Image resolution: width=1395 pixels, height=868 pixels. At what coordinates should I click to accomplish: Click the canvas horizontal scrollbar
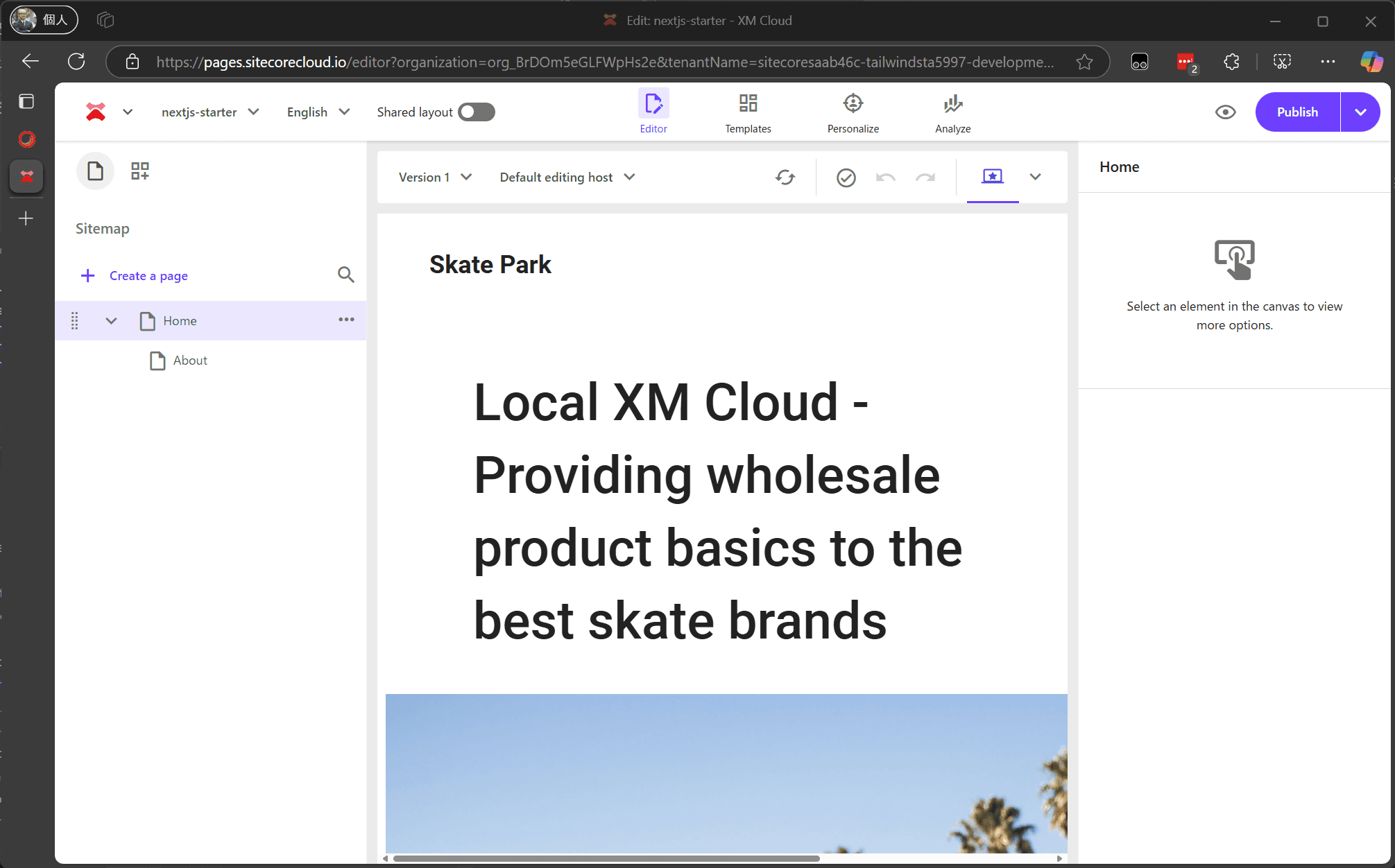point(606,858)
